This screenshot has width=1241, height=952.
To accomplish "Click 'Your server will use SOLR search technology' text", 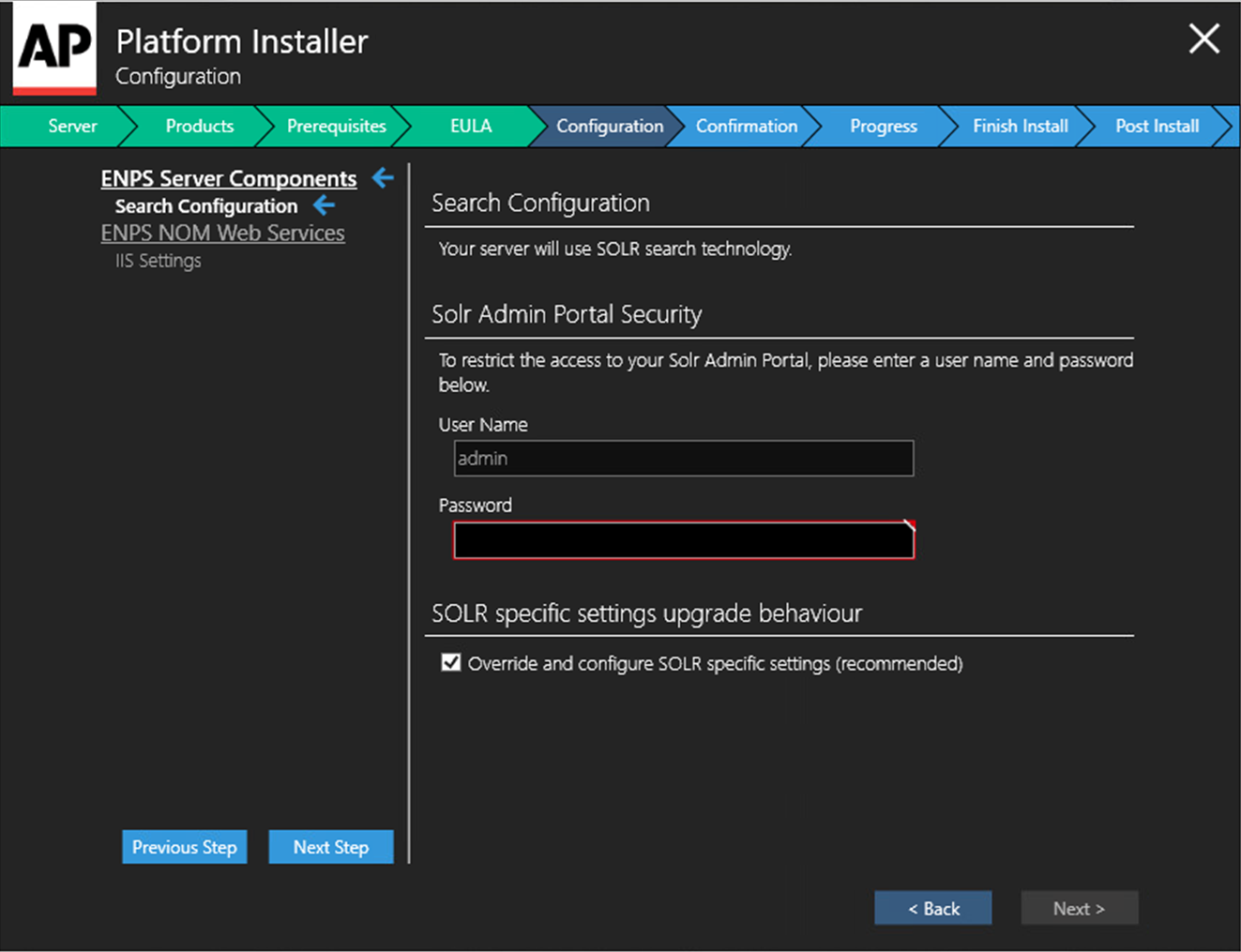I will pyautogui.click(x=615, y=249).
